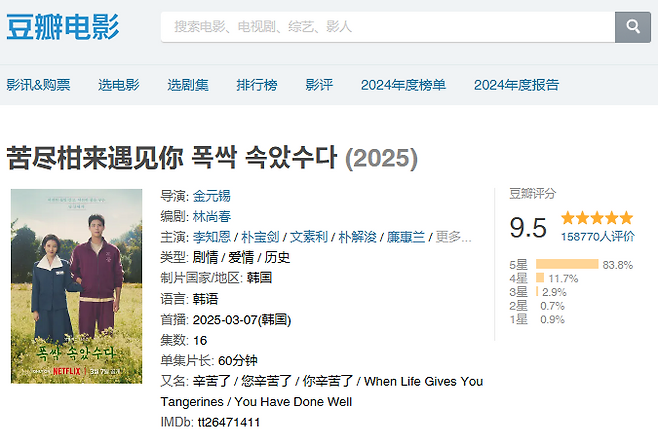Screen dimensions: 658x445
Task: Click the 制片国家/地区 韩国 value
Action: (x=259, y=278)
